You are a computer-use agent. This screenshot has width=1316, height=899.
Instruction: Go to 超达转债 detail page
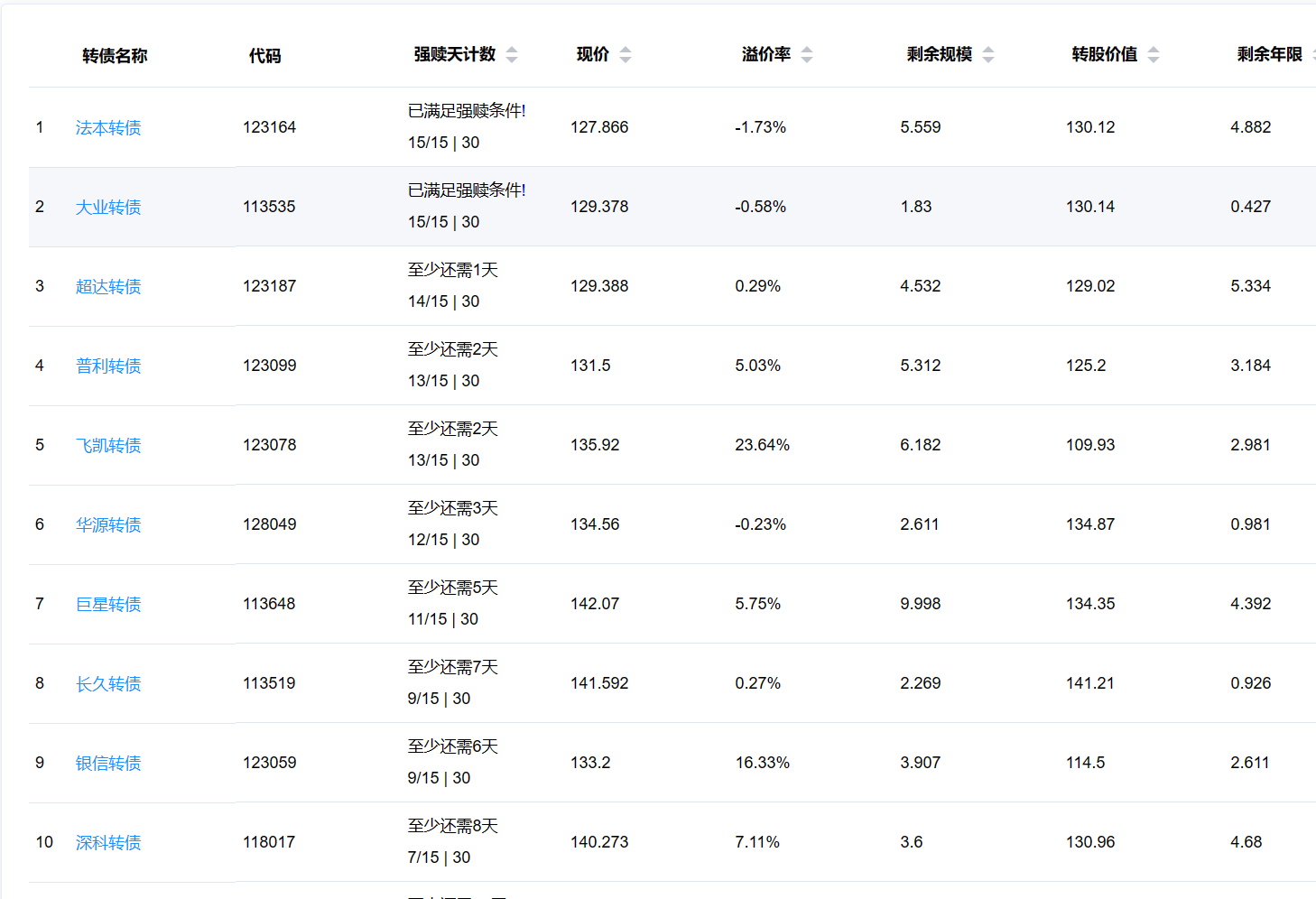(x=108, y=287)
